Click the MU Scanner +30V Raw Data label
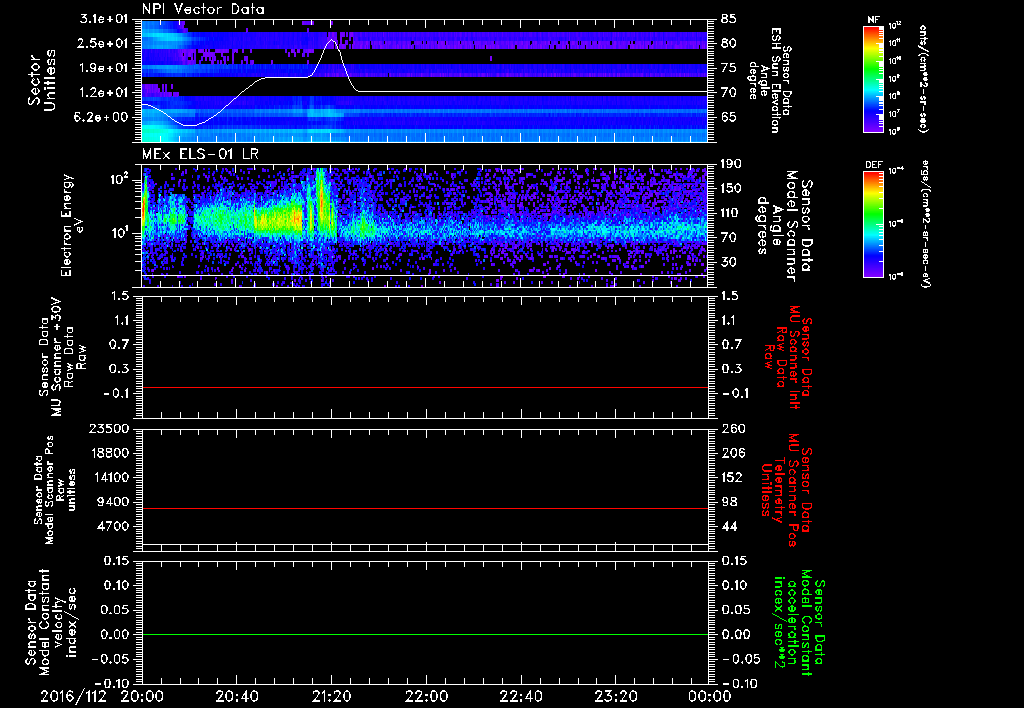1024x708 pixels. (x=61, y=357)
